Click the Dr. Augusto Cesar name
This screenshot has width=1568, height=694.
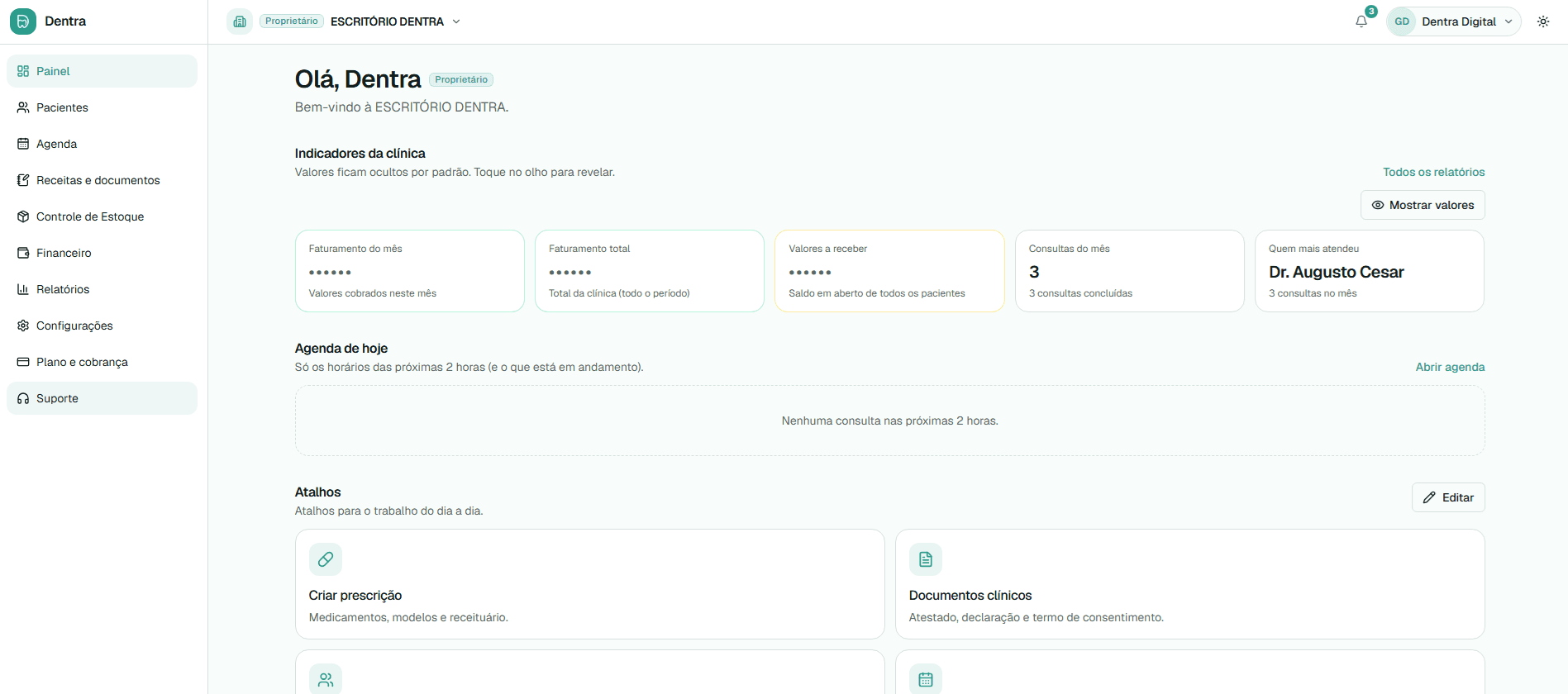(x=1337, y=272)
